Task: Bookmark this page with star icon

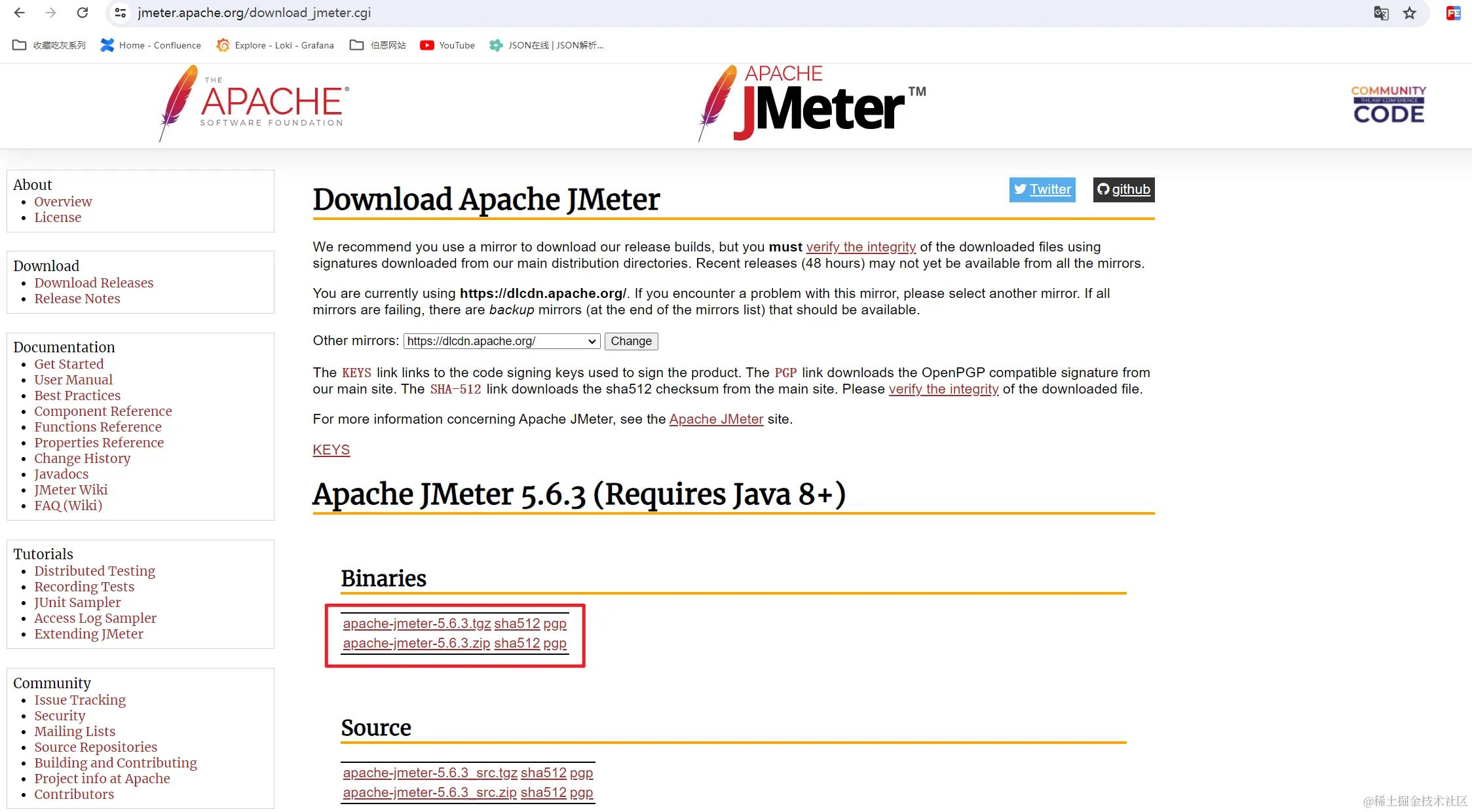Action: click(1410, 13)
